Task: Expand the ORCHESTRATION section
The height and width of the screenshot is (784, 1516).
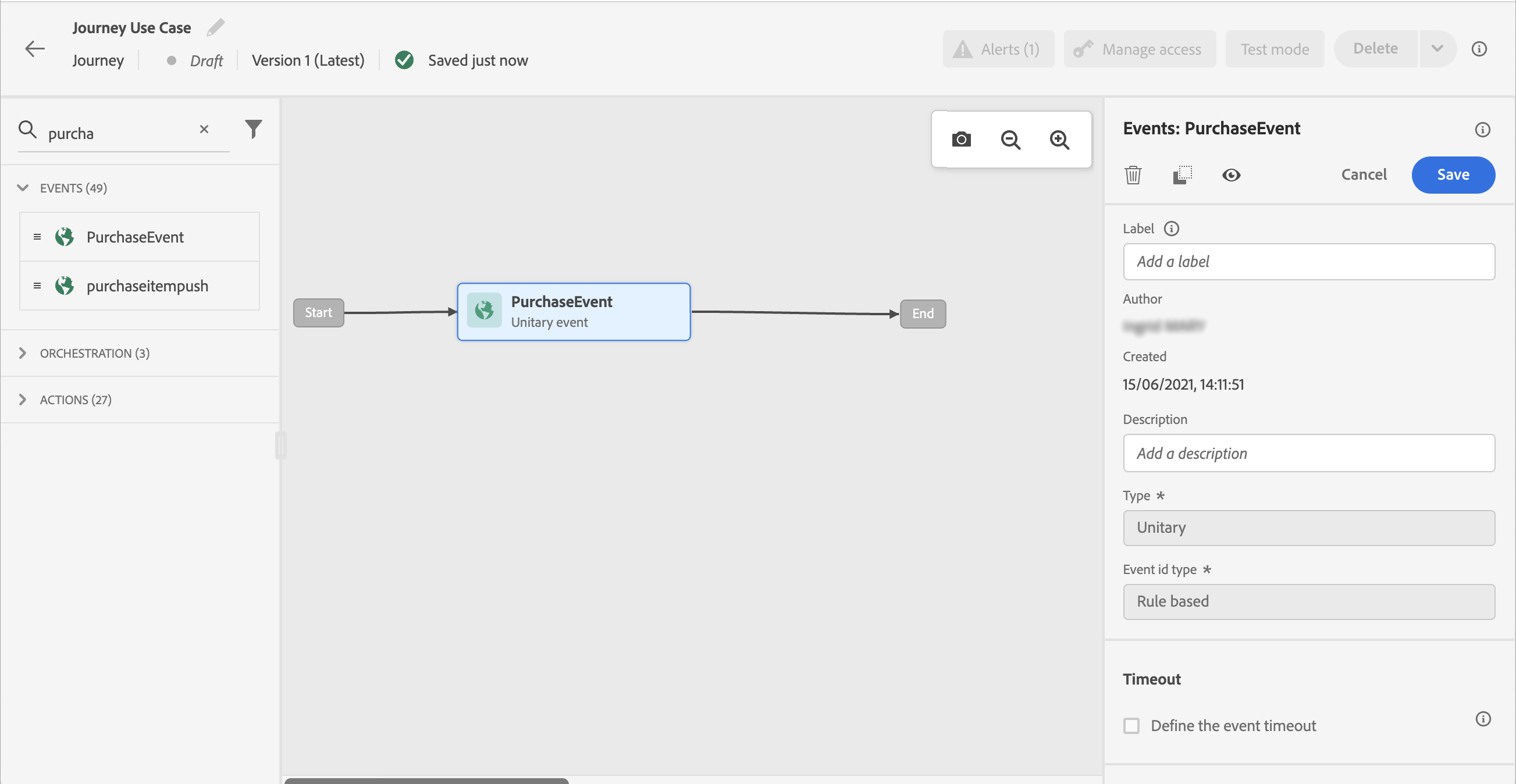Action: pos(23,353)
